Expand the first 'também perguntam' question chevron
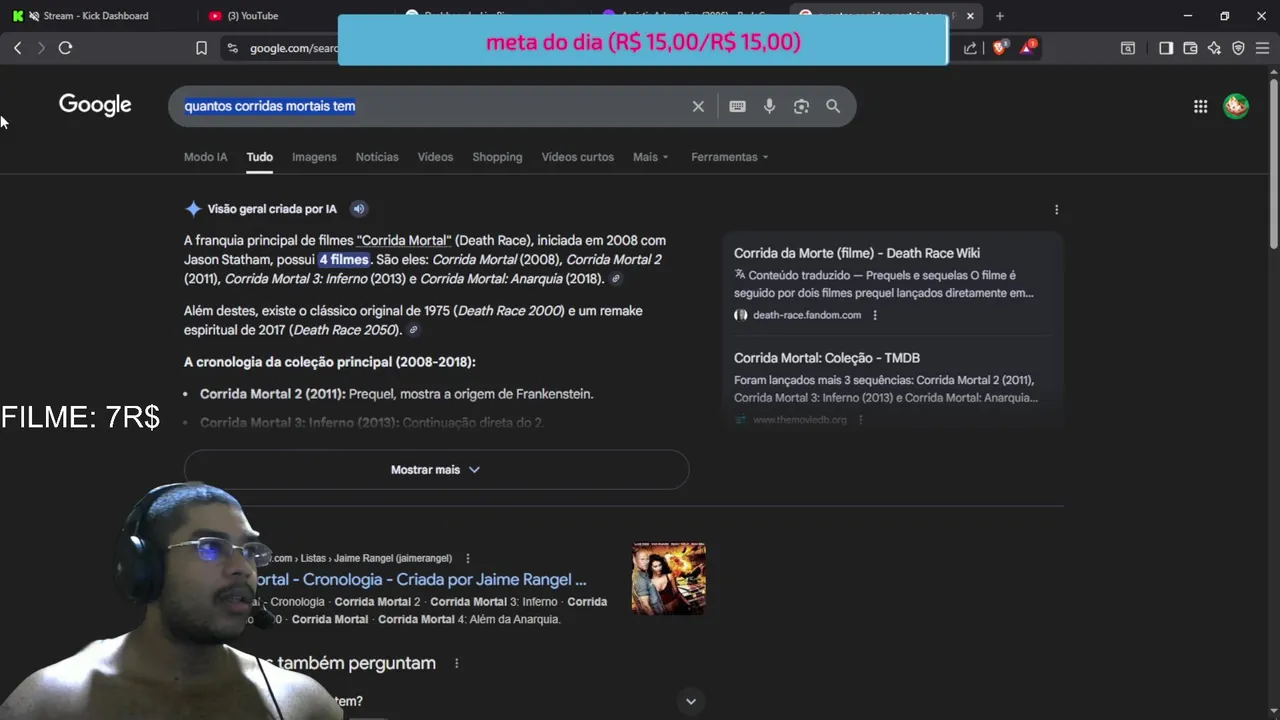 pos(690,701)
